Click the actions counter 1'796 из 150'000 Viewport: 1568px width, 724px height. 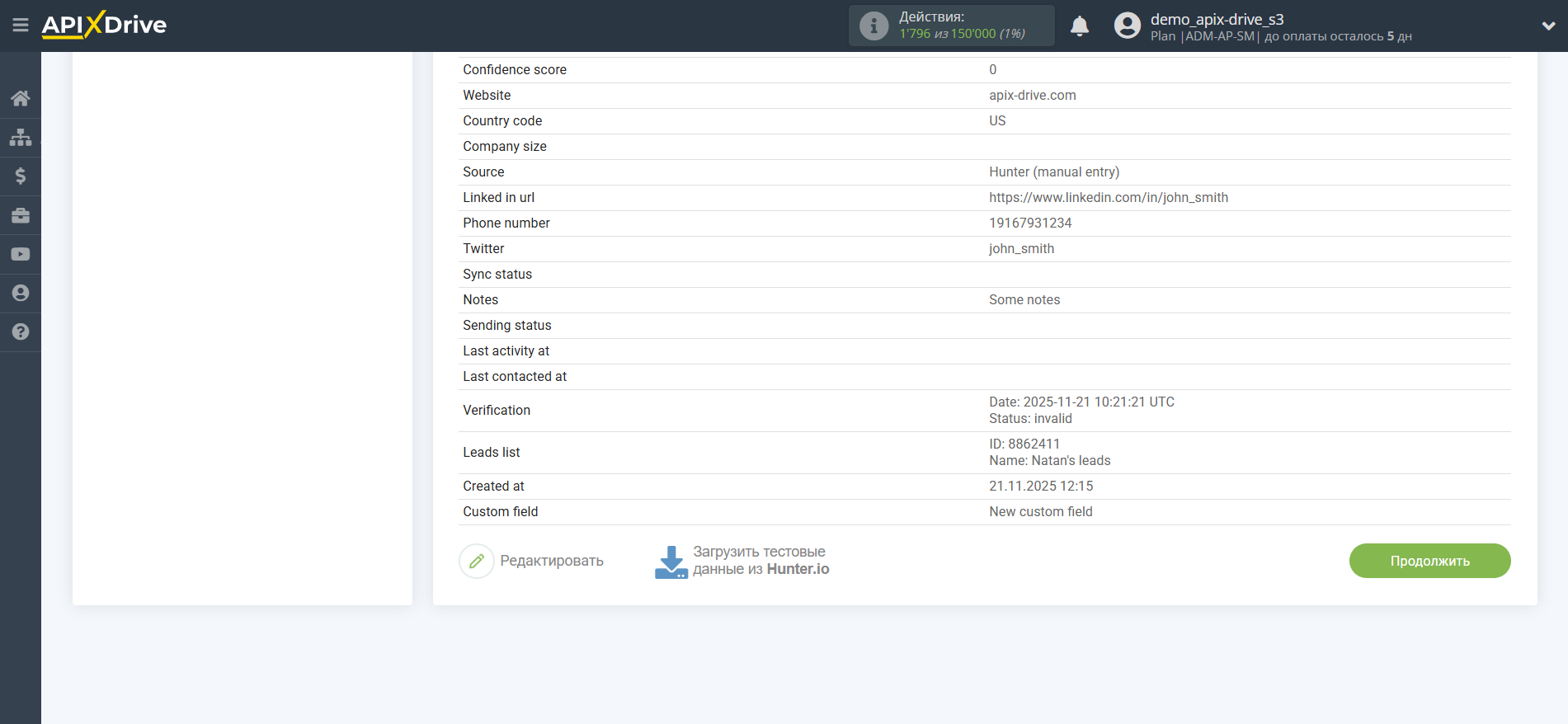[x=962, y=34]
